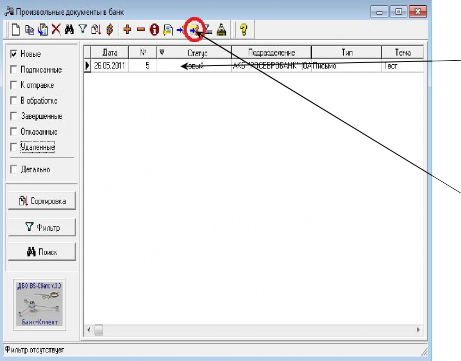
Task: Enable the Детально option
Action: [x=13, y=169]
